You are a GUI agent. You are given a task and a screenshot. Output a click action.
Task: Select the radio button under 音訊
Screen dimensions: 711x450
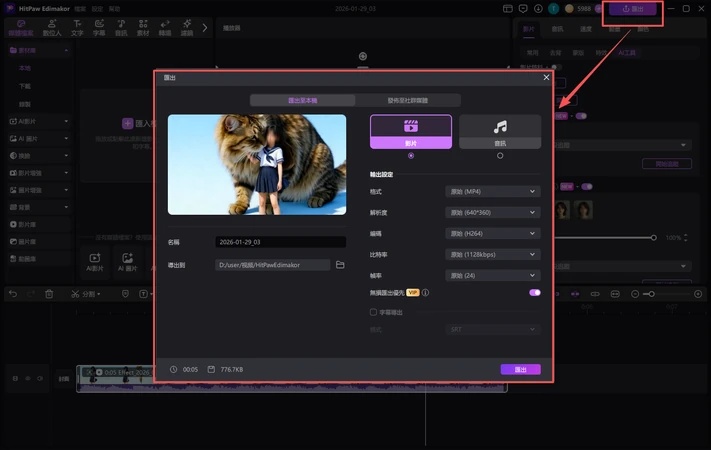[x=500, y=155]
